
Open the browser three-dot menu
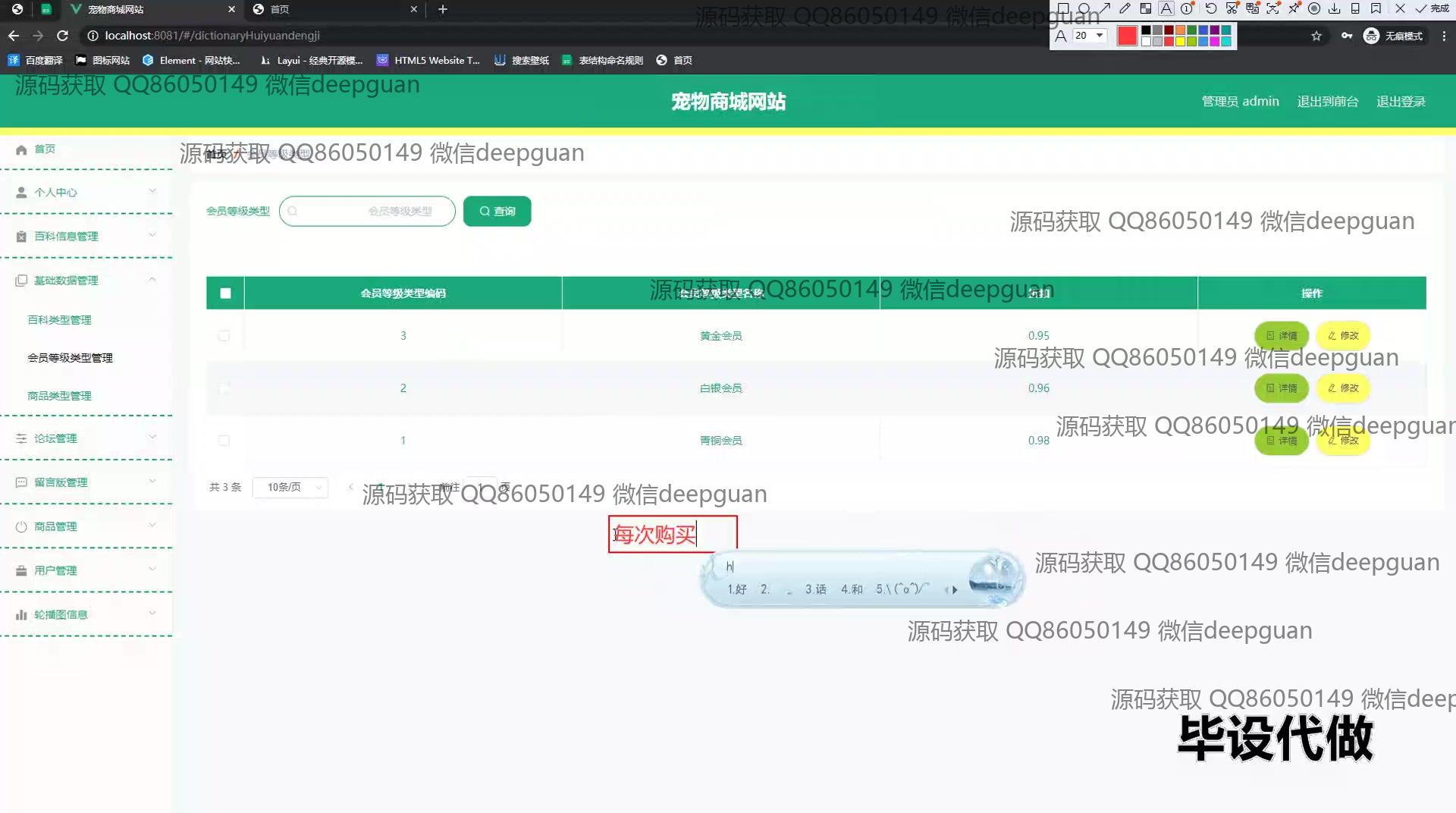[1444, 36]
